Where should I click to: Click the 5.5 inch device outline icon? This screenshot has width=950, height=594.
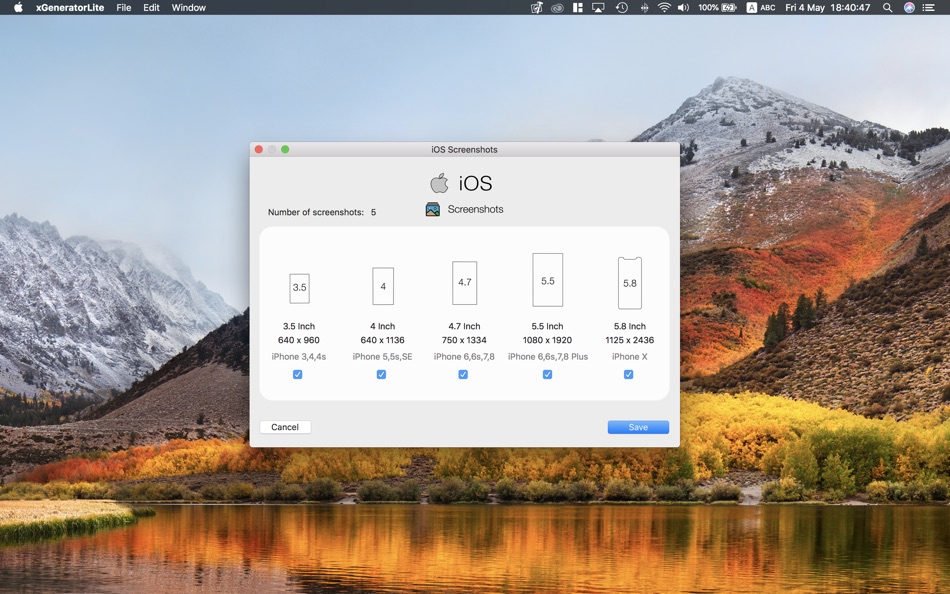point(548,280)
